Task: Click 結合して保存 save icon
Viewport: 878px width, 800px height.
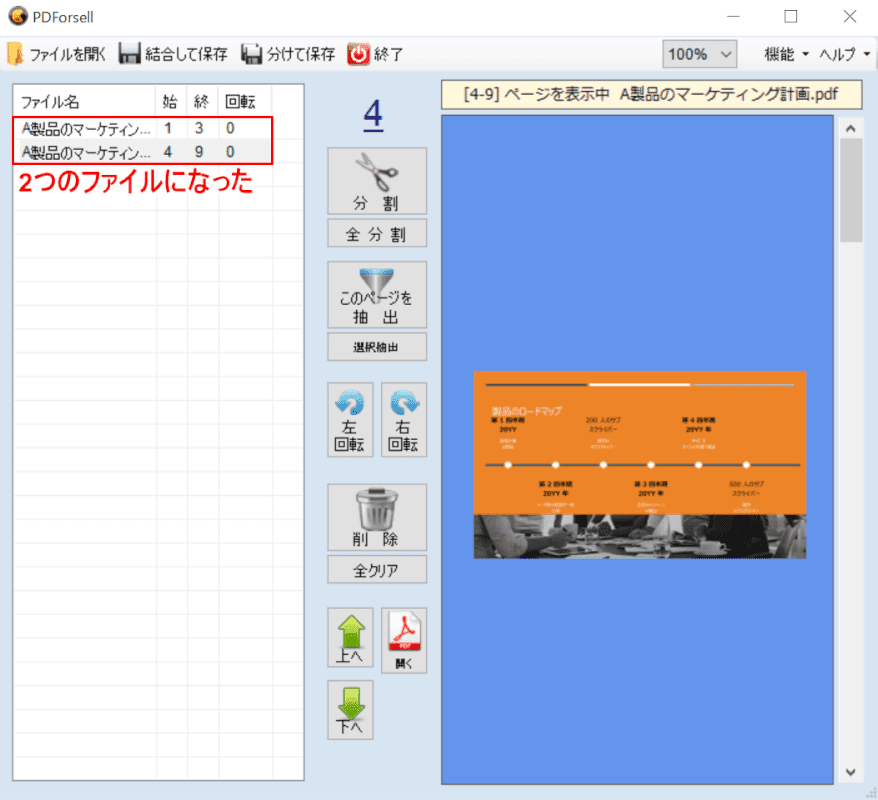Action: coord(129,54)
